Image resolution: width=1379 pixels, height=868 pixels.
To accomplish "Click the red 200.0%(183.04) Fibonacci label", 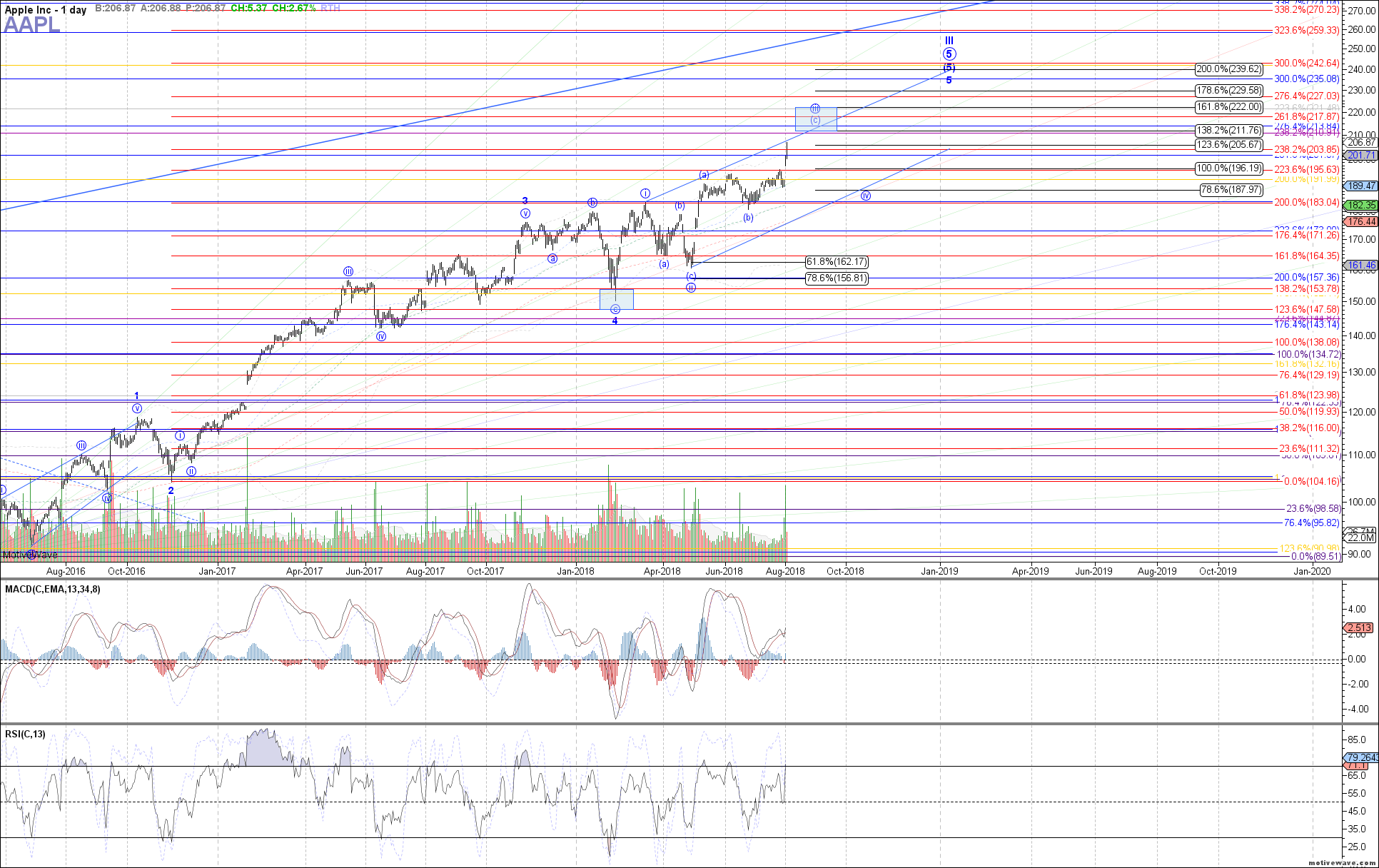I will pyautogui.click(x=1306, y=202).
